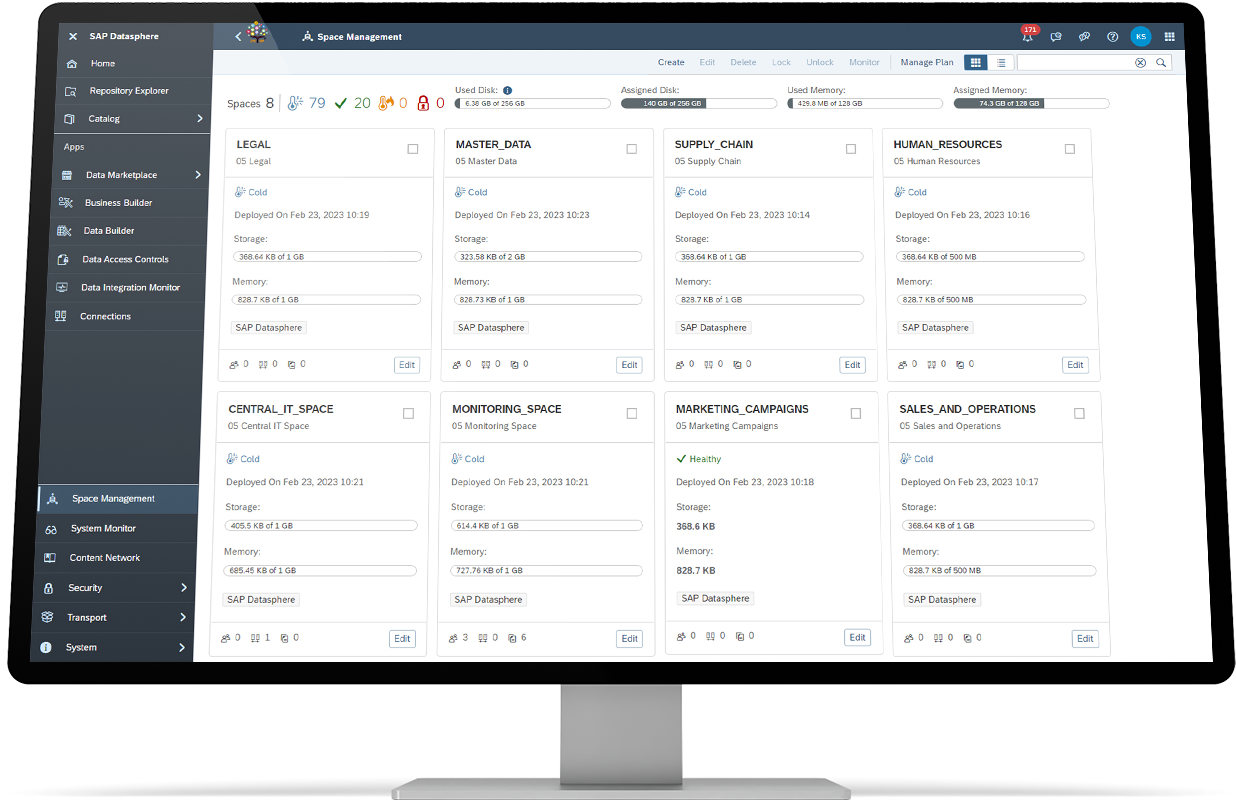
Task: Edit the SALES_AND_OPERATIONS space
Action: pos(1085,638)
